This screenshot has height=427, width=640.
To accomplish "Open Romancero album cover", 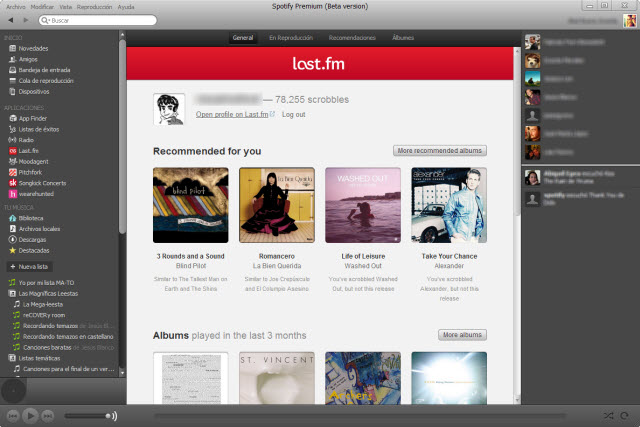I will [x=277, y=205].
